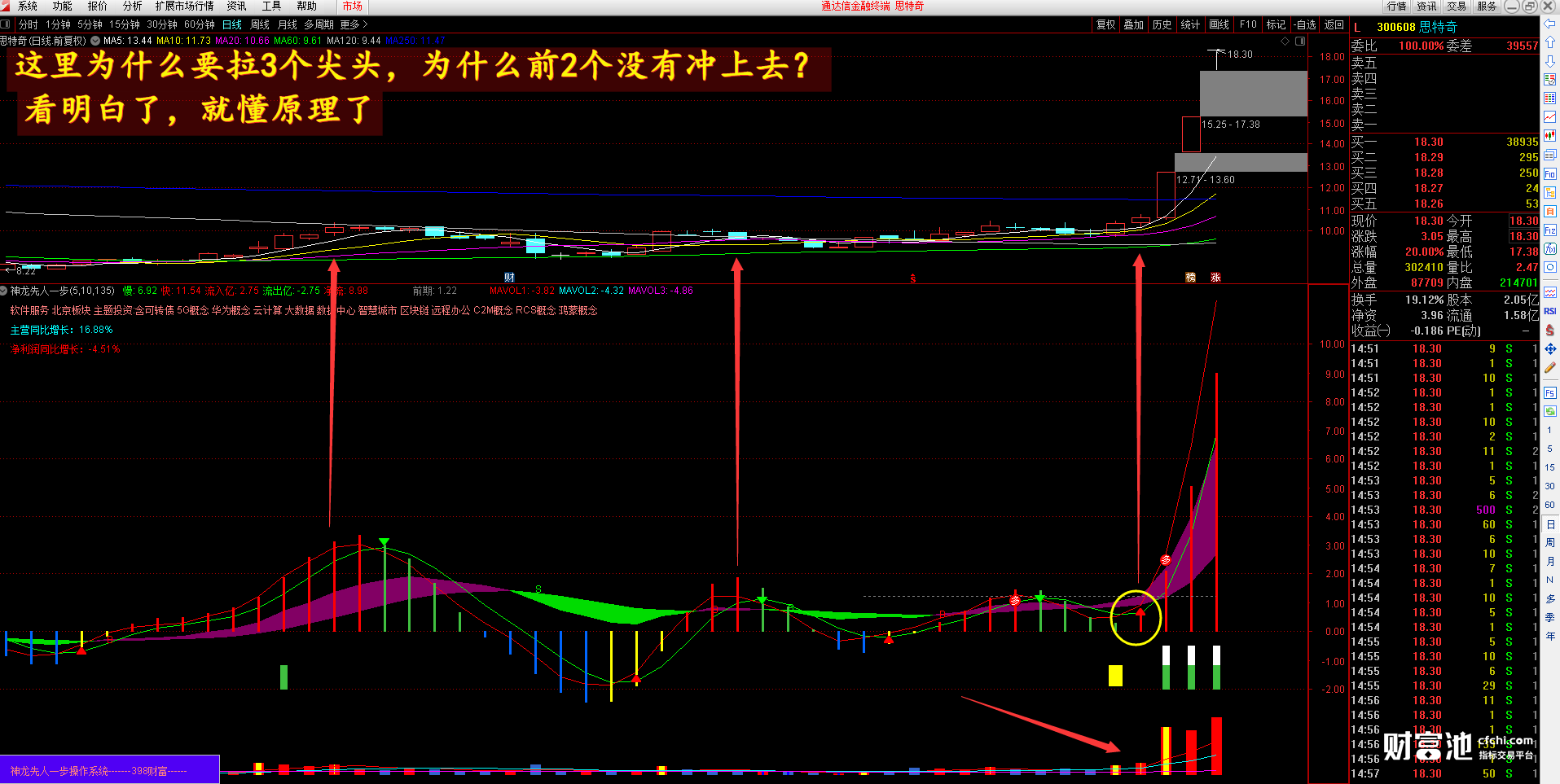Select the 年 yearly period in sidebar

[x=1549, y=636]
